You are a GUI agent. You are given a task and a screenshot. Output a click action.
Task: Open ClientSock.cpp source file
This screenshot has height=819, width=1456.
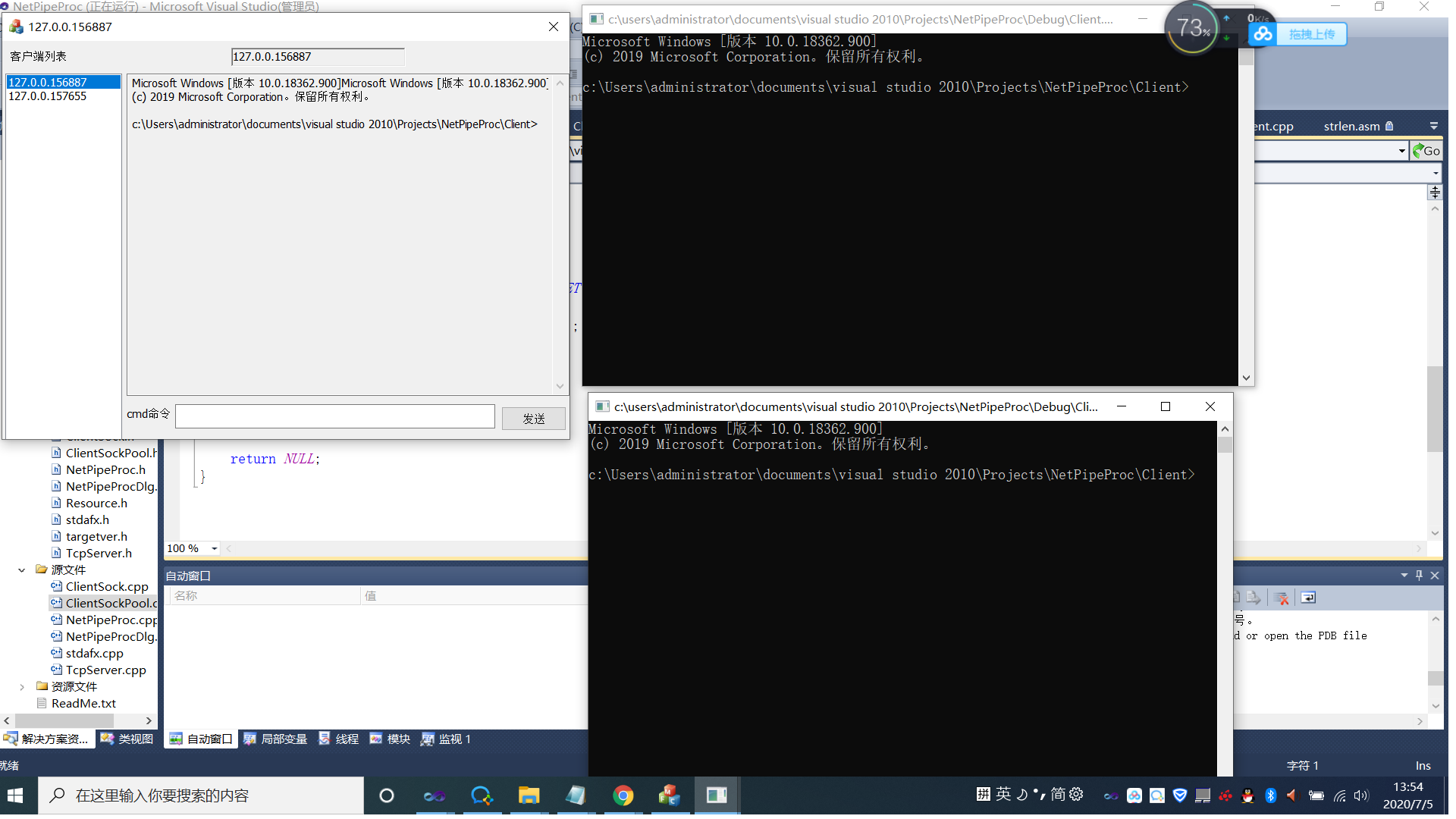pos(107,586)
